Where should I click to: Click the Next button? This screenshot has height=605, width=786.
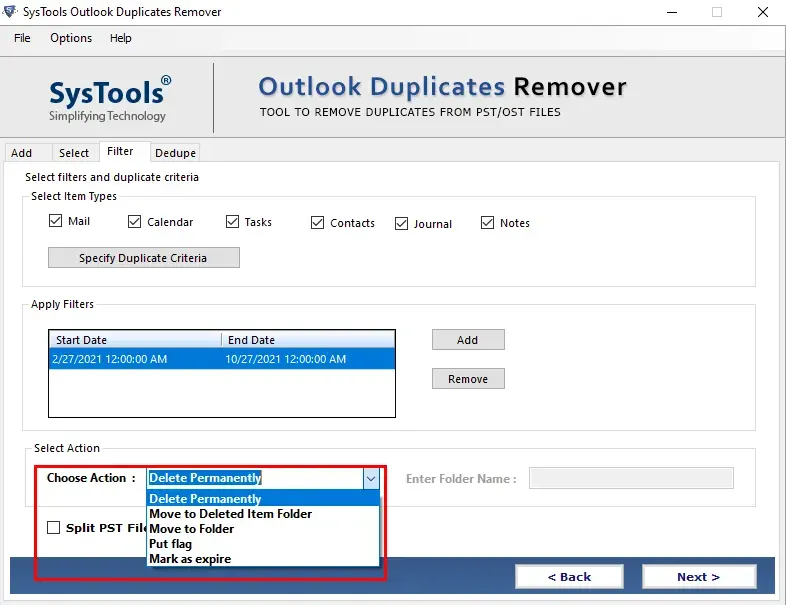point(699,577)
